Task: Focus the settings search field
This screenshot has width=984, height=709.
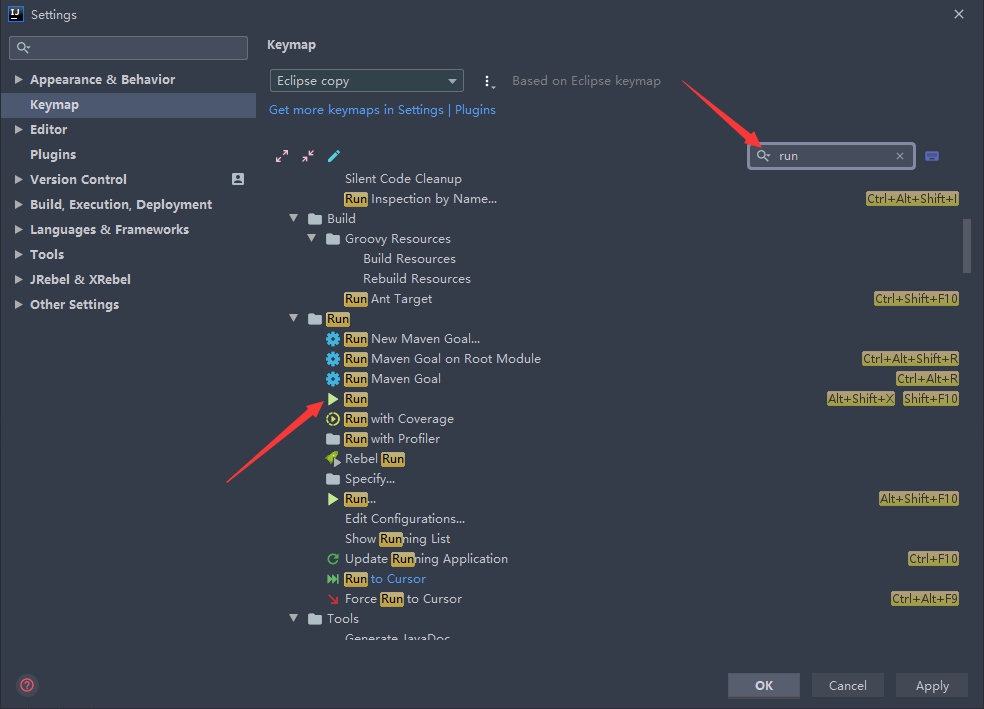Action: [x=129, y=48]
